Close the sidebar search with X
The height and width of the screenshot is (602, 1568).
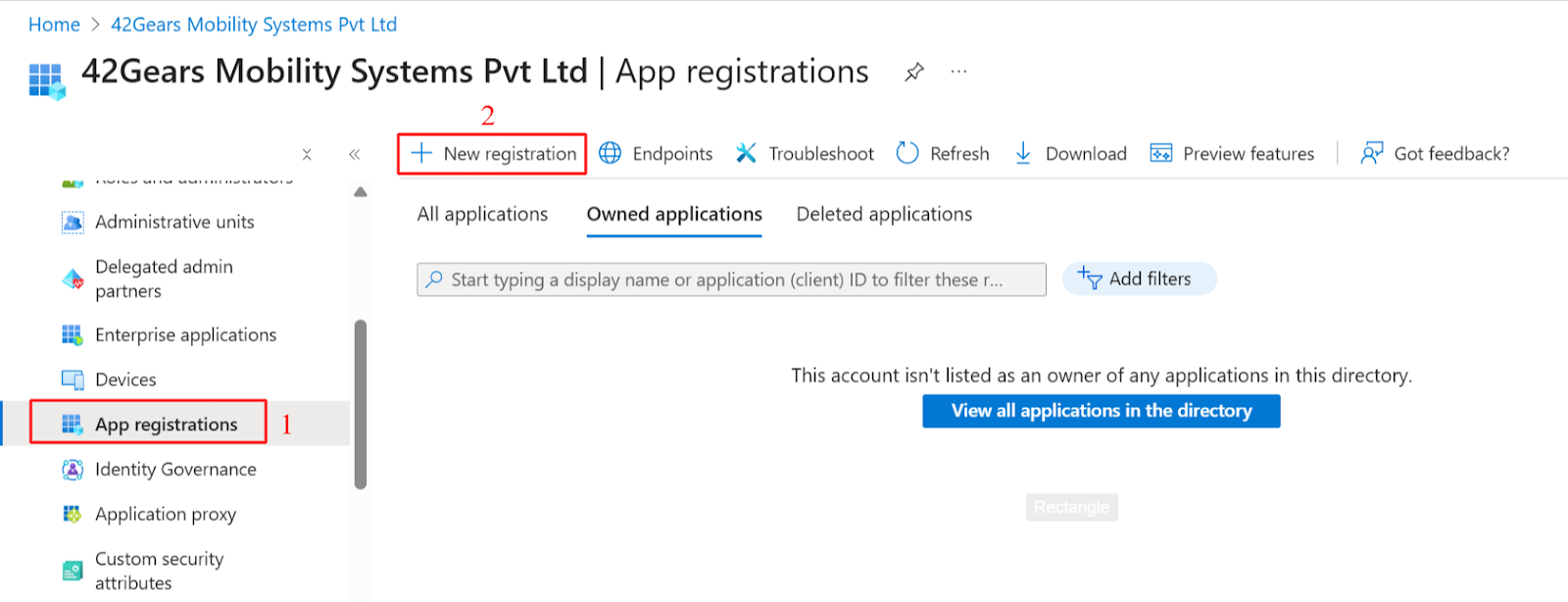(x=307, y=154)
